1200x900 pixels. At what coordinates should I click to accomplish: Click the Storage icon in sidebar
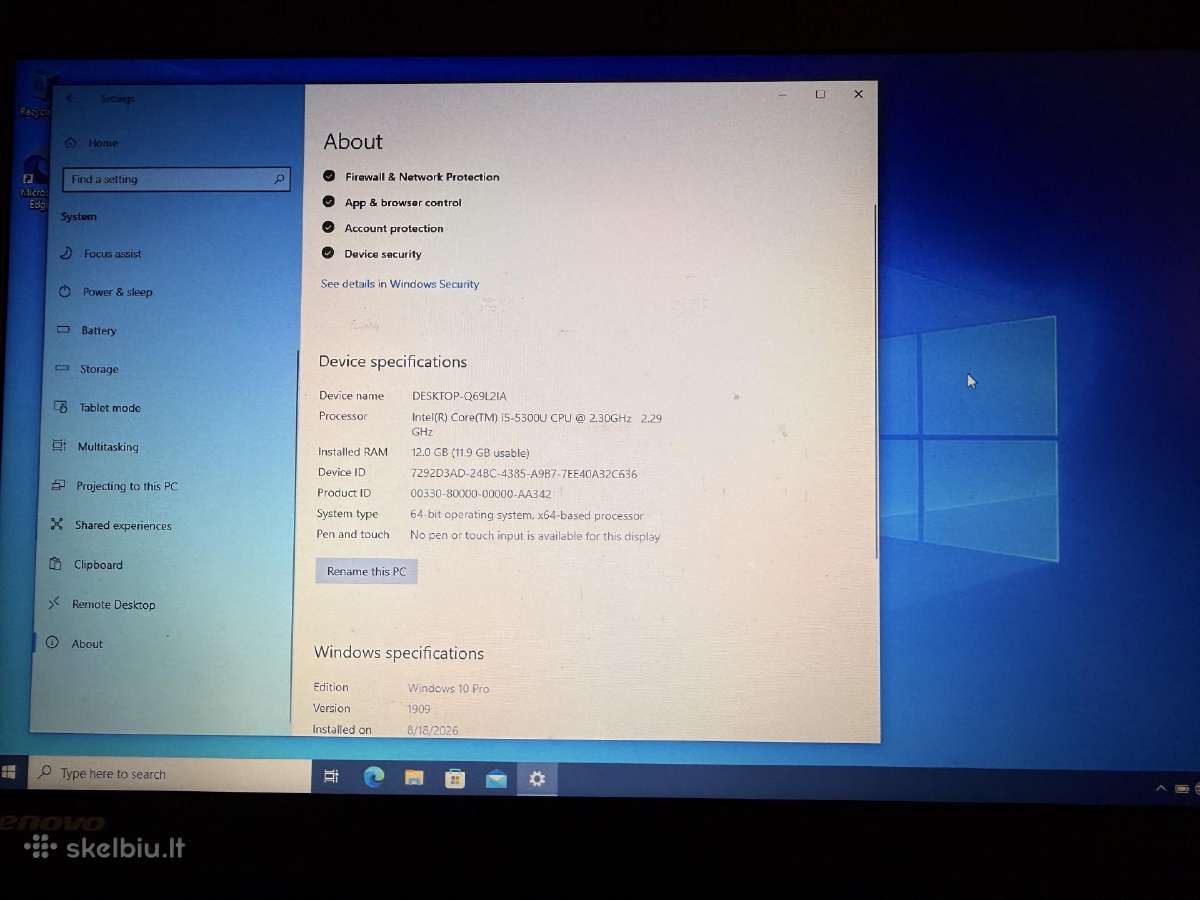(x=62, y=368)
